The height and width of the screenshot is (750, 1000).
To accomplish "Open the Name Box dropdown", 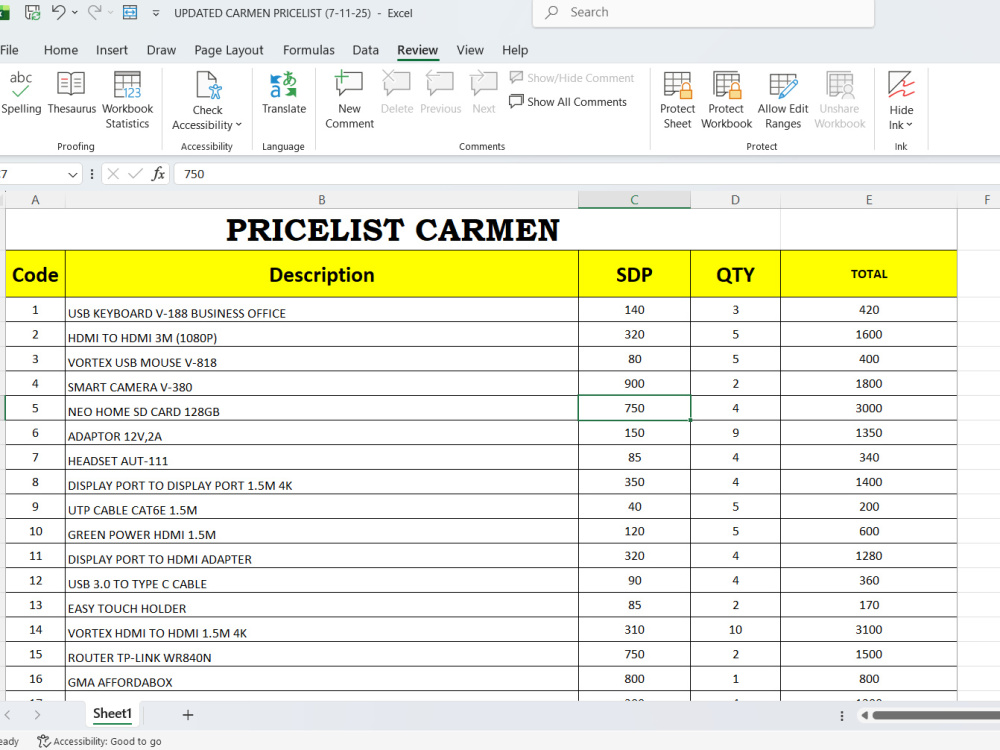I will pos(73,174).
